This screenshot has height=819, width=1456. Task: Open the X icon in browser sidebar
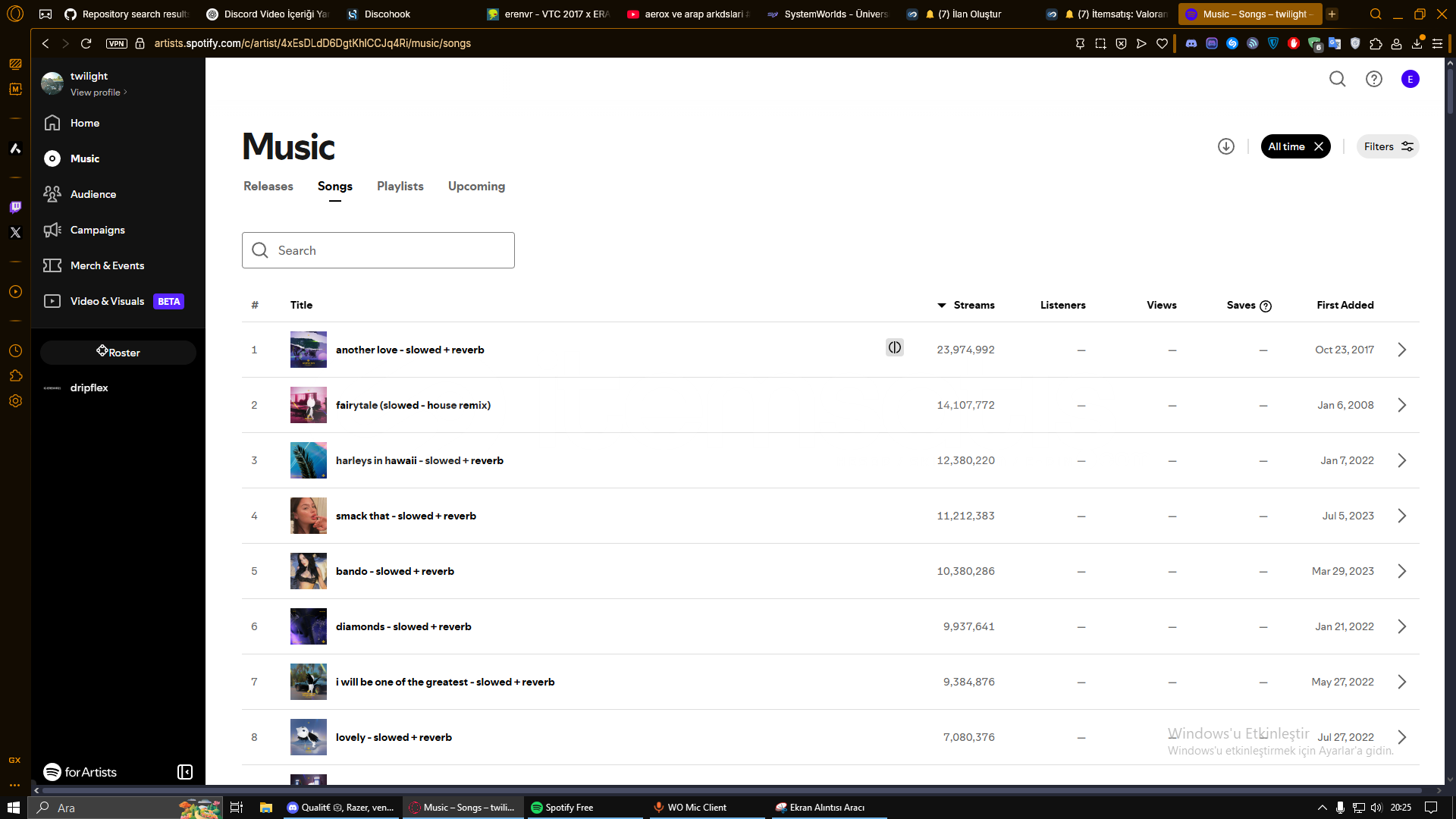(x=15, y=233)
